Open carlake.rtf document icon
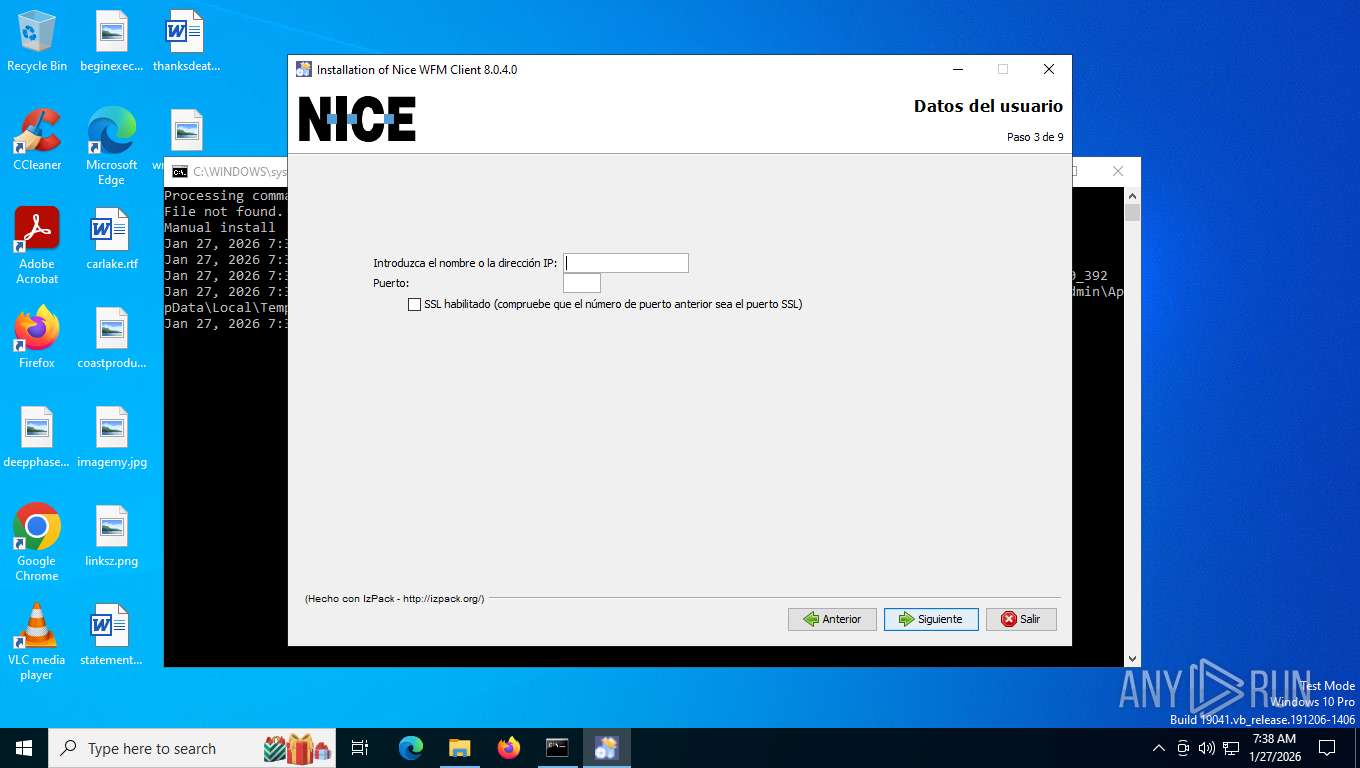Image resolution: width=1360 pixels, height=768 pixels. [111, 239]
